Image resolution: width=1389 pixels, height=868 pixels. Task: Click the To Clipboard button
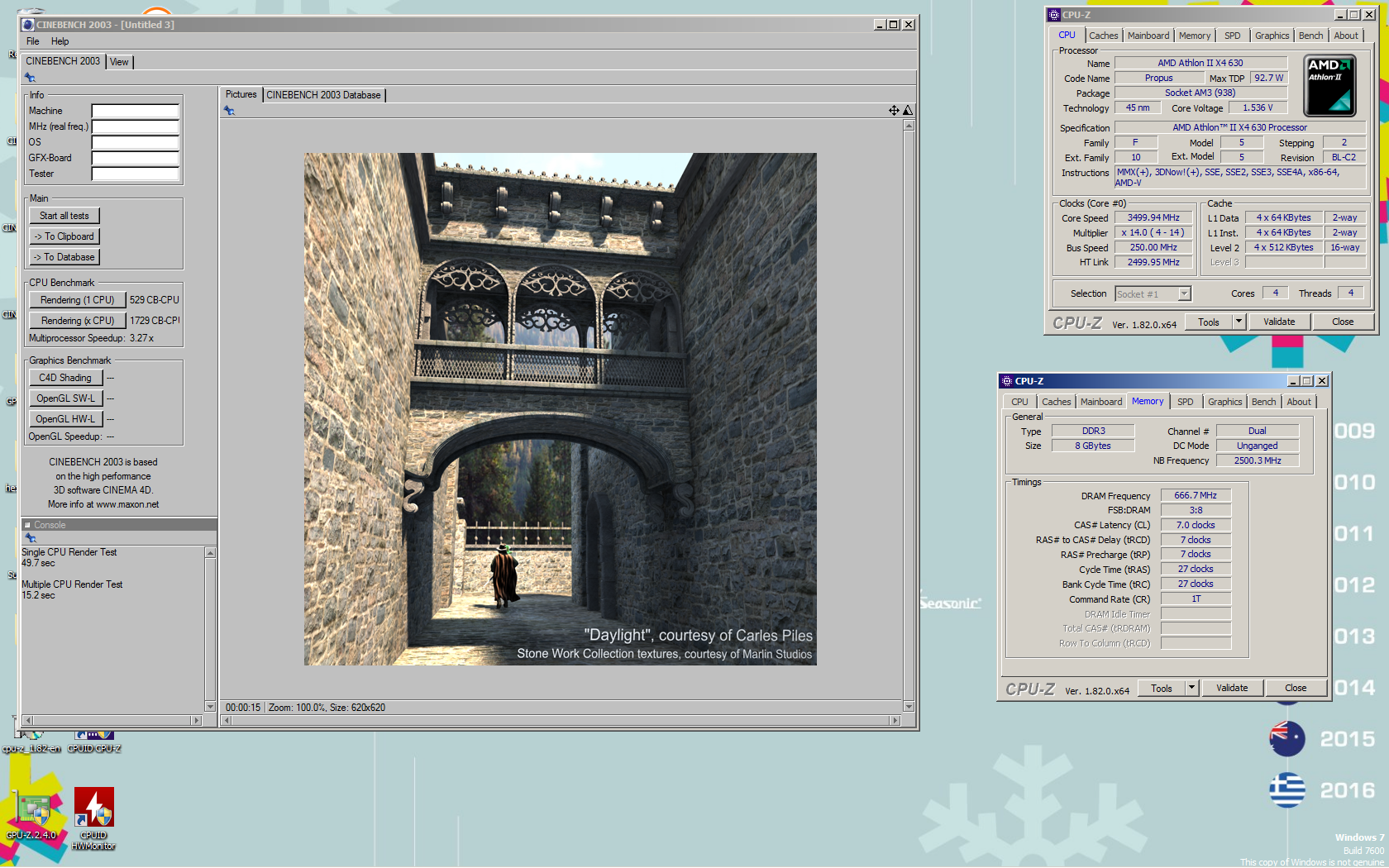tap(64, 236)
